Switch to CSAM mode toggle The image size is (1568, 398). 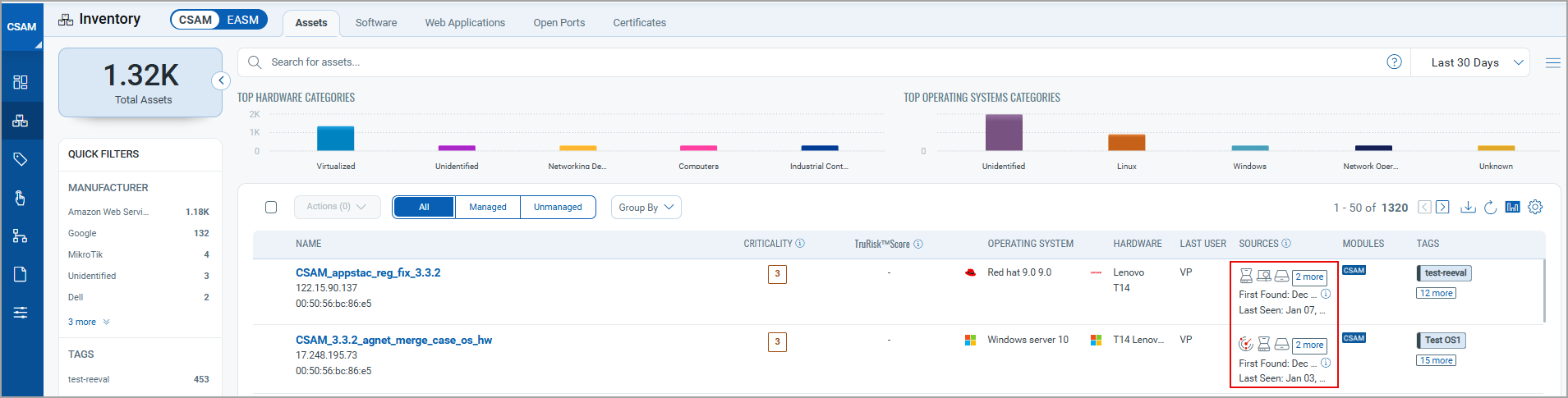pyautogui.click(x=195, y=20)
